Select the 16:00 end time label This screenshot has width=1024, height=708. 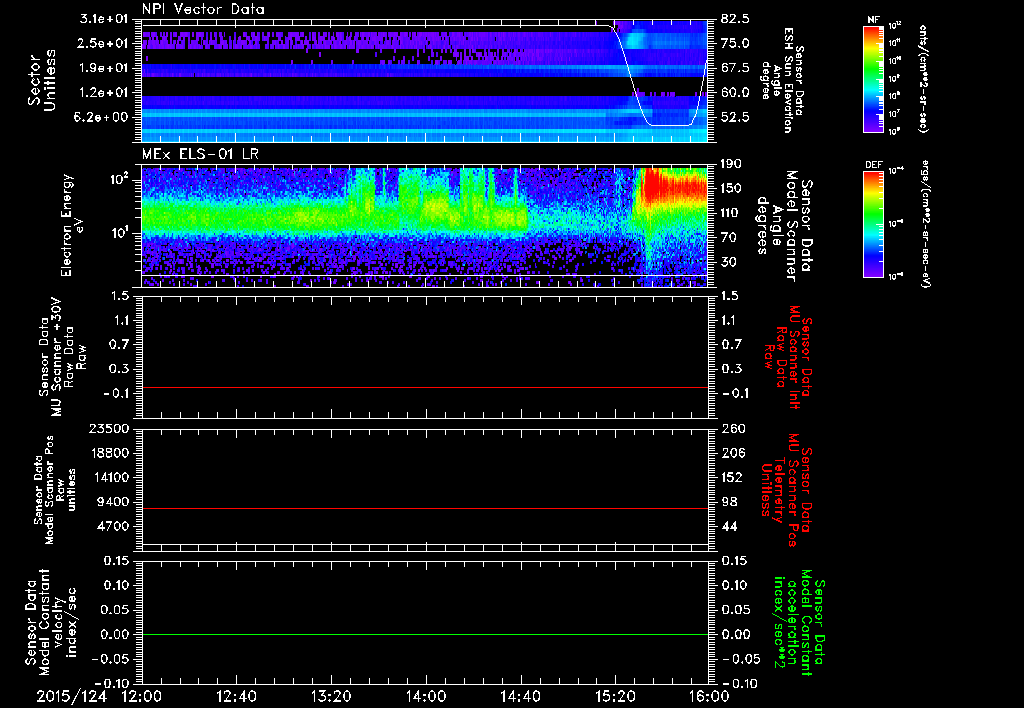click(707, 695)
